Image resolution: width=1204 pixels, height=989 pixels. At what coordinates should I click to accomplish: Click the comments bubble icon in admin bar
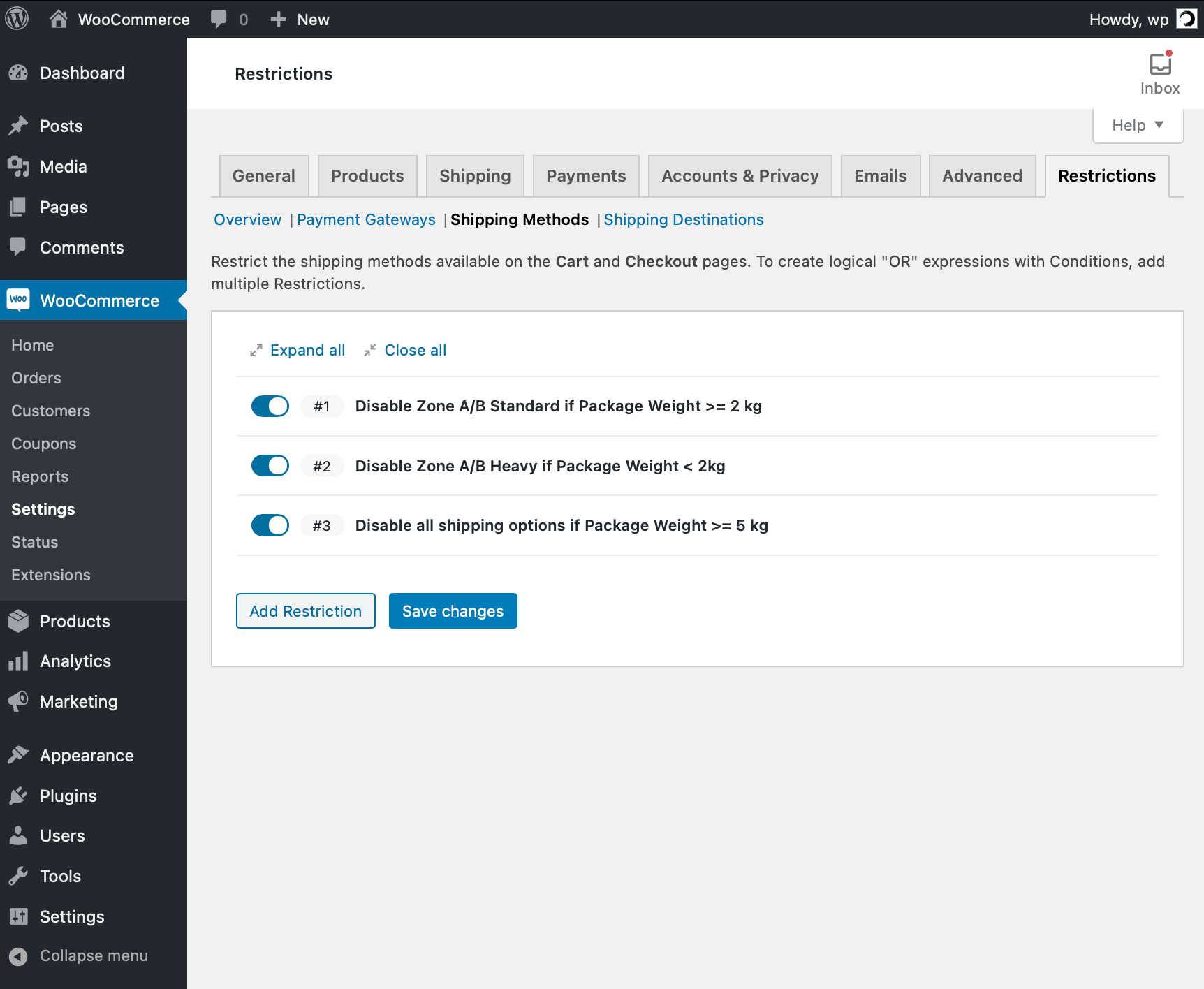[x=219, y=19]
